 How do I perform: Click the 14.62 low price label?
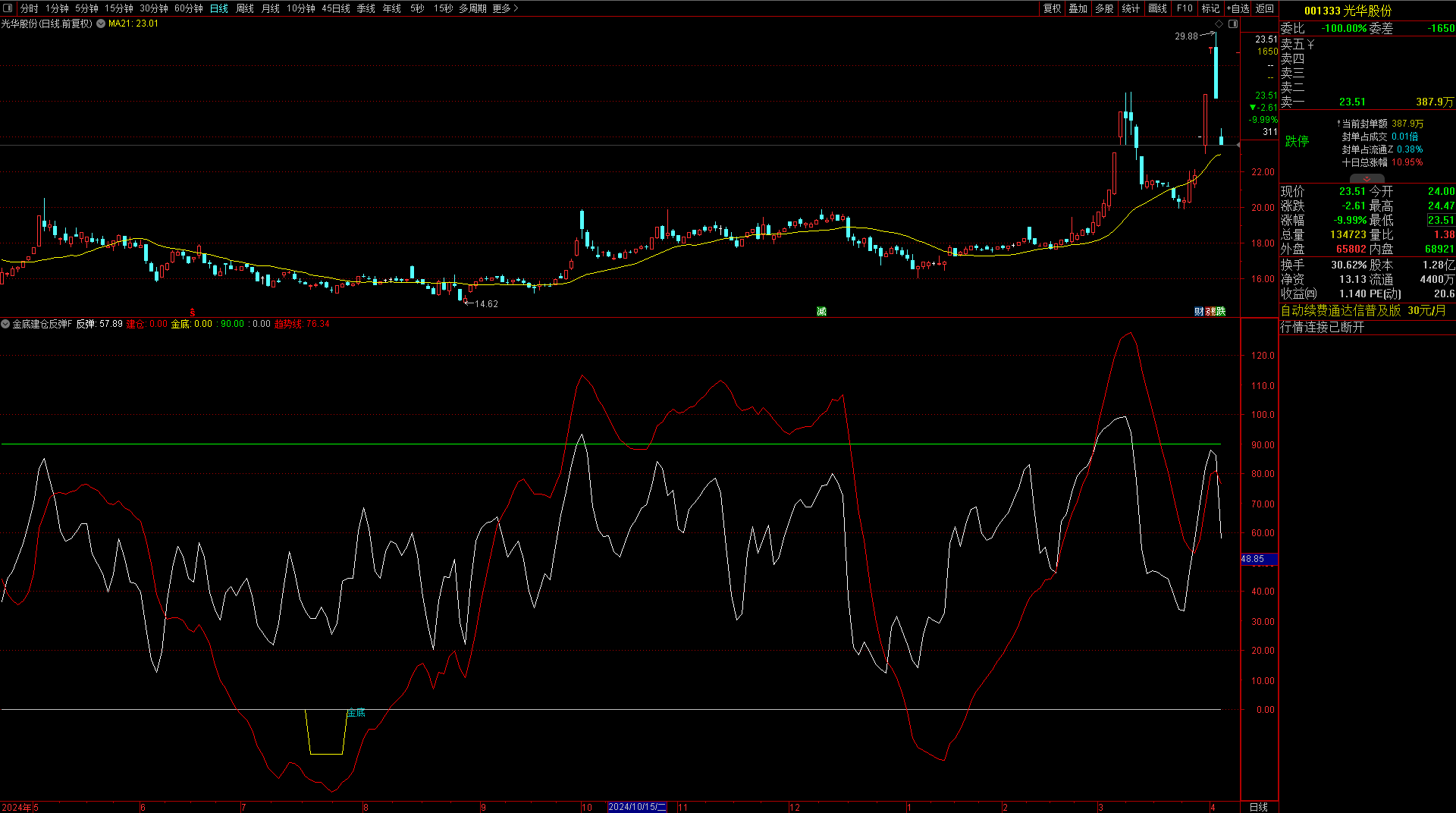486,303
